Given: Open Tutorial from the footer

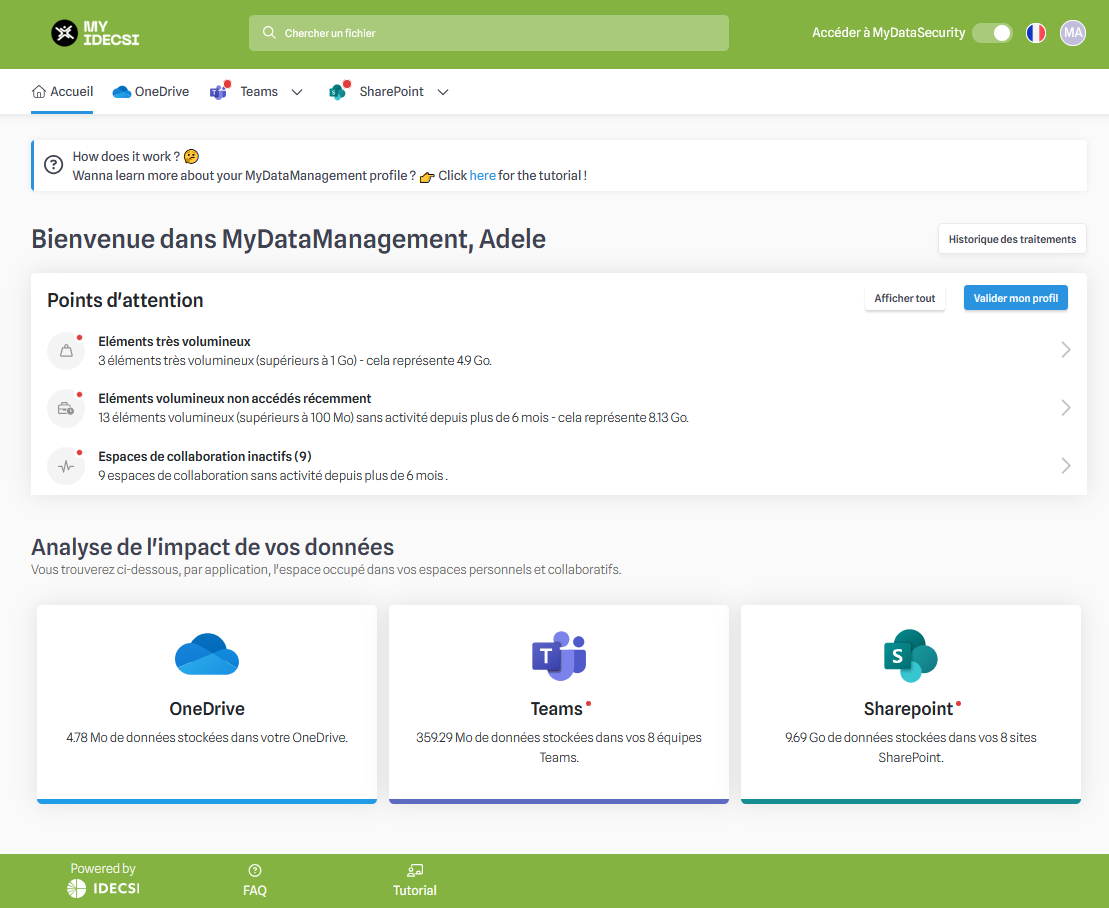Looking at the screenshot, I should pyautogui.click(x=415, y=890).
